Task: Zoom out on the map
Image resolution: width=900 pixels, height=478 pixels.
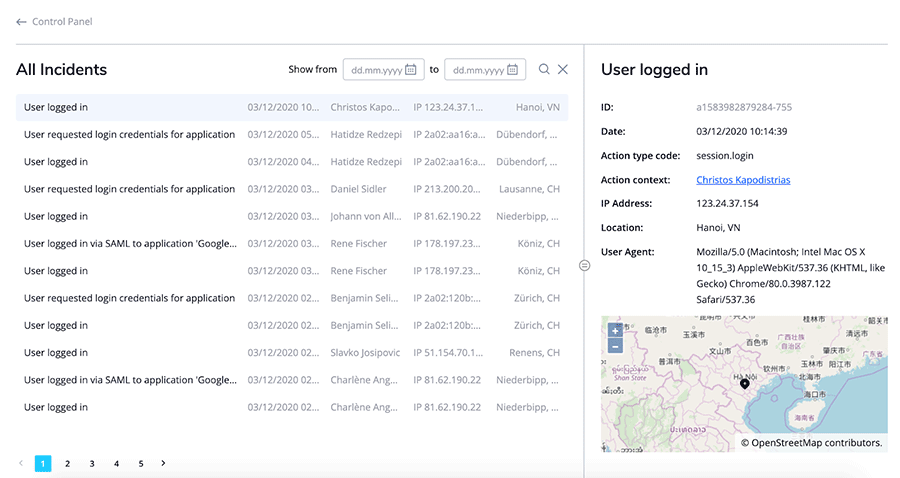Action: coord(615,346)
